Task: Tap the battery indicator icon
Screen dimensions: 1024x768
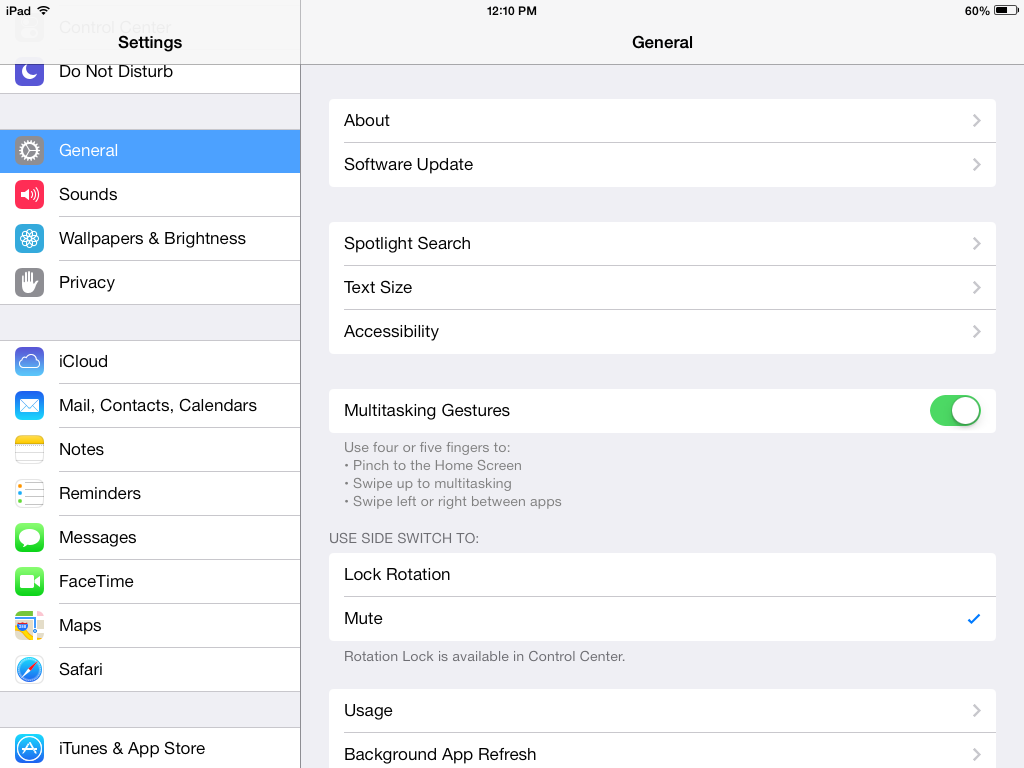Action: coord(1006,10)
